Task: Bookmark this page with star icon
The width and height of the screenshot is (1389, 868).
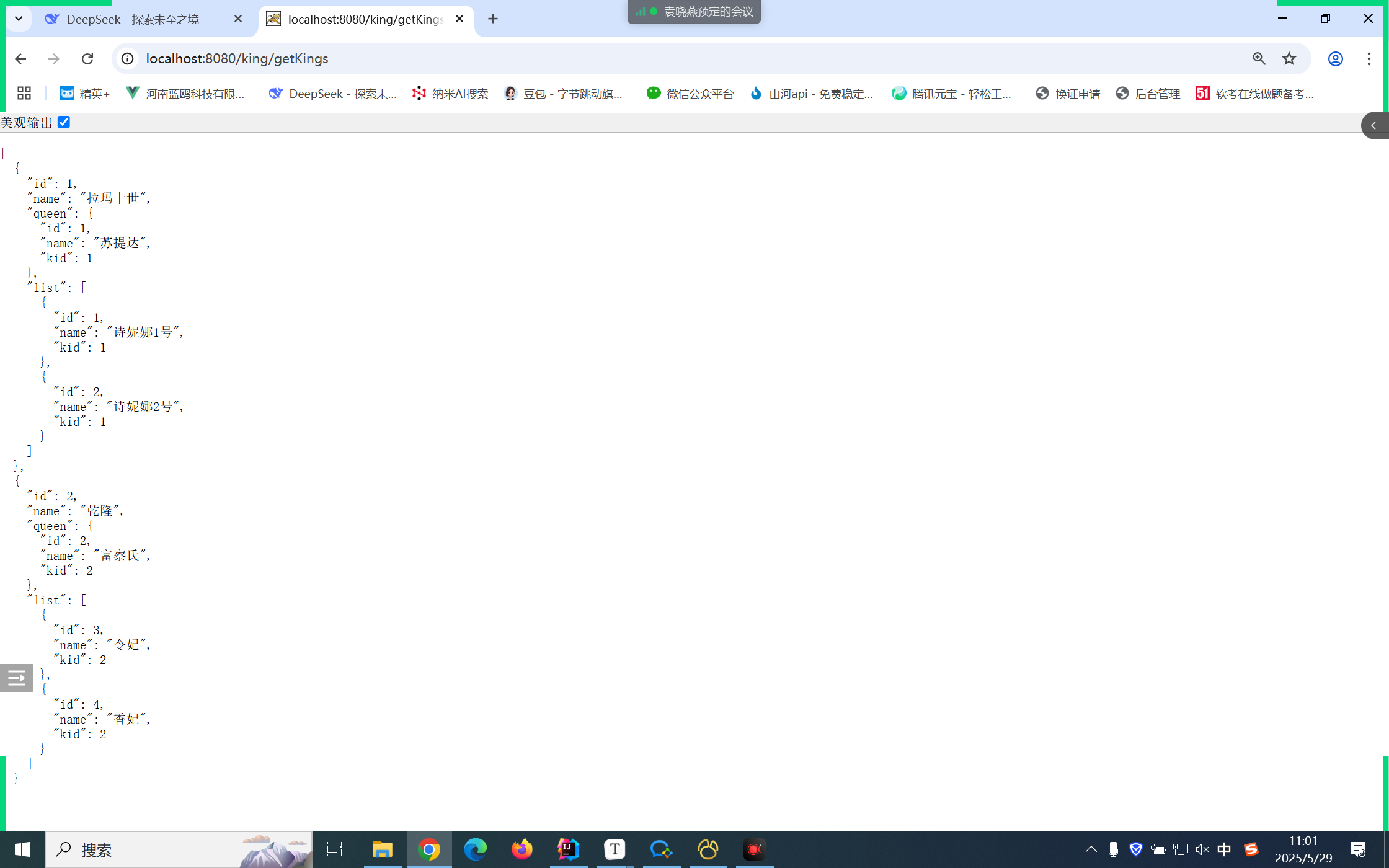Action: [x=1289, y=59]
